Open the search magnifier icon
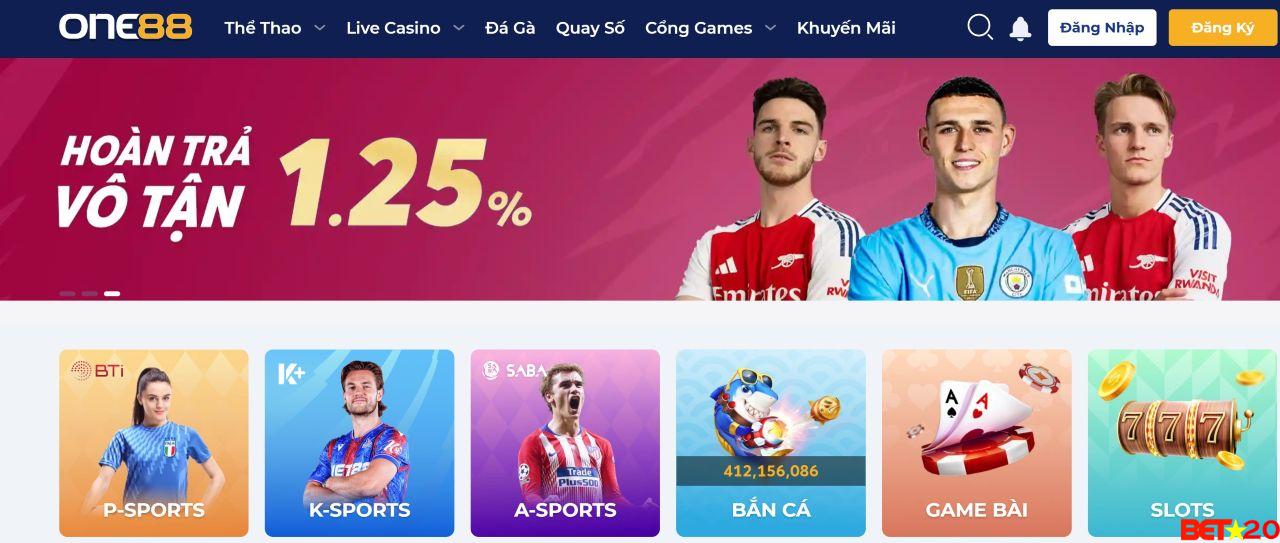Screen dimensions: 1280x543 pos(980,28)
